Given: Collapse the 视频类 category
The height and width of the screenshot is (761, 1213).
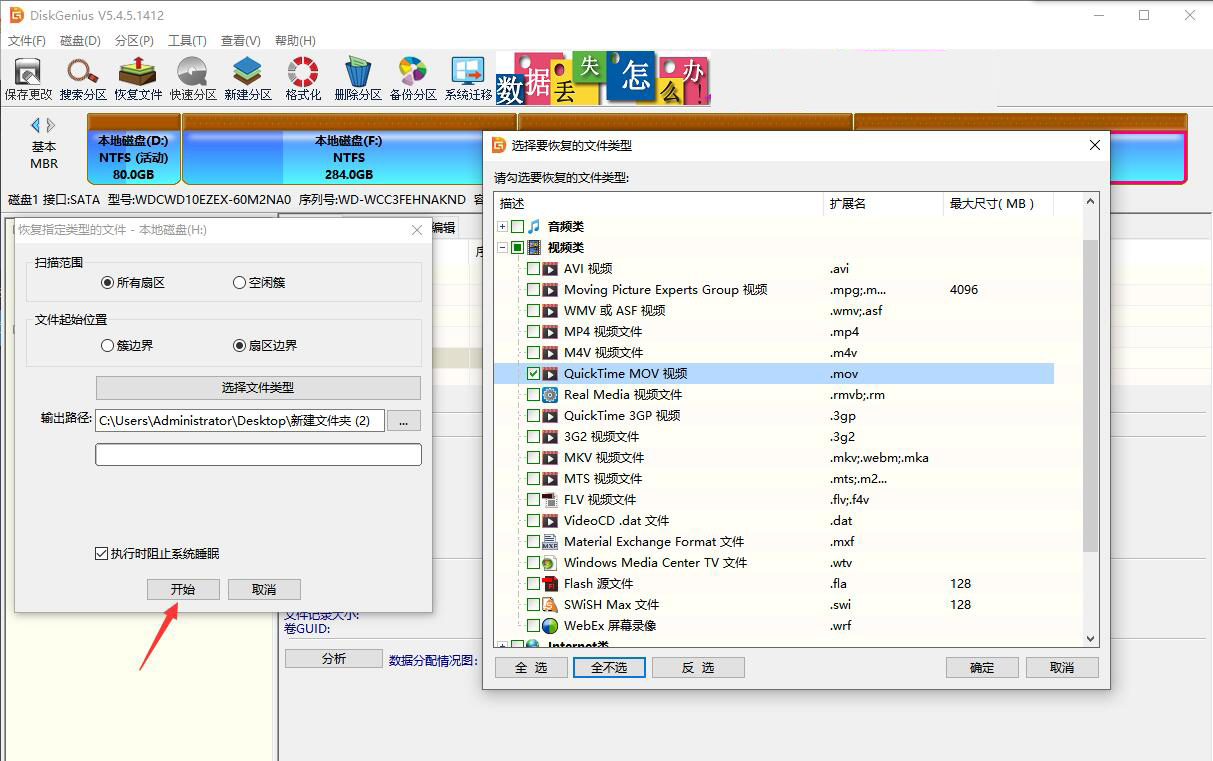Looking at the screenshot, I should pos(502,247).
